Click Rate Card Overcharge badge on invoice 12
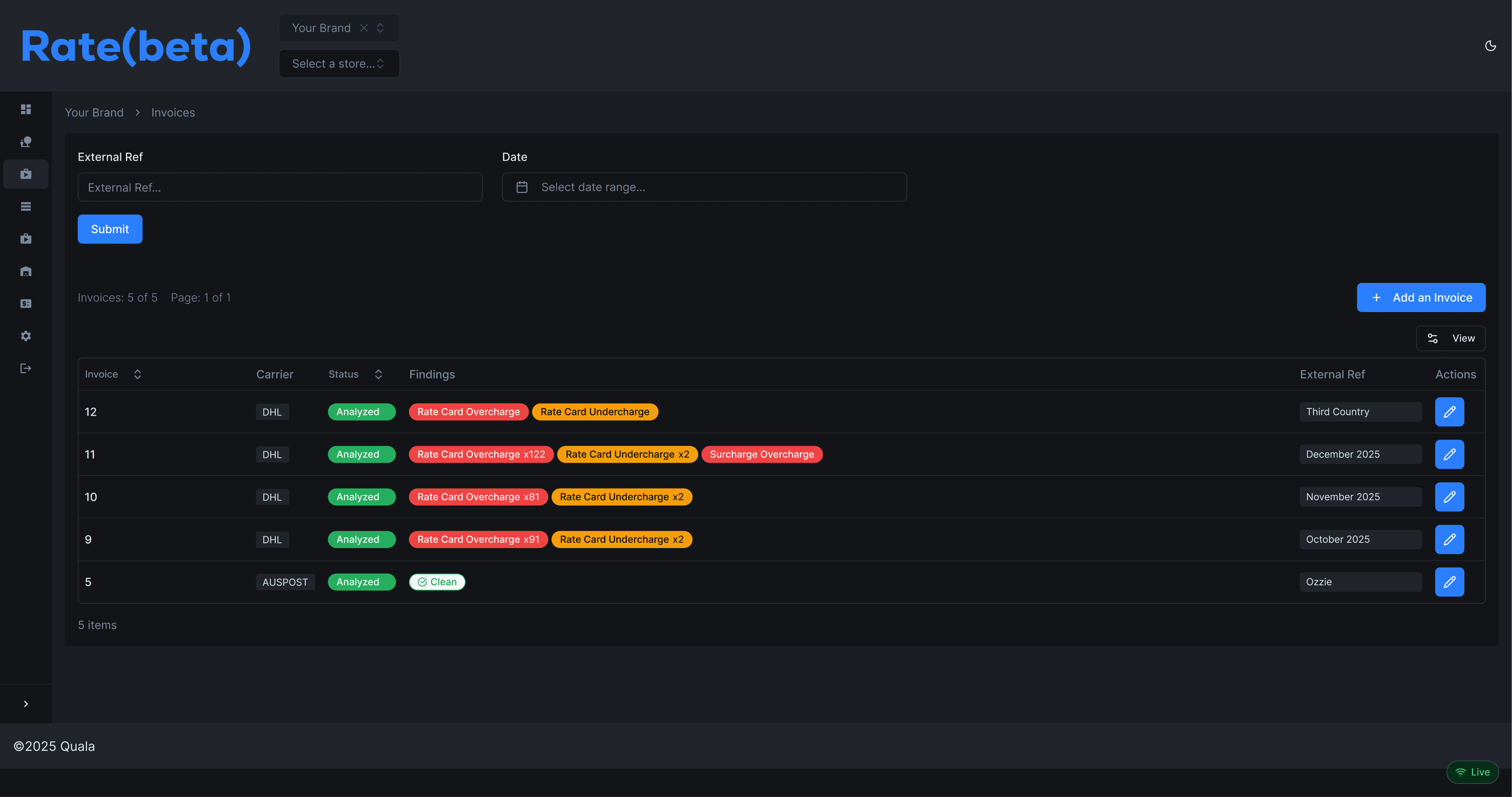Viewport: 1512px width, 797px height. click(x=469, y=412)
